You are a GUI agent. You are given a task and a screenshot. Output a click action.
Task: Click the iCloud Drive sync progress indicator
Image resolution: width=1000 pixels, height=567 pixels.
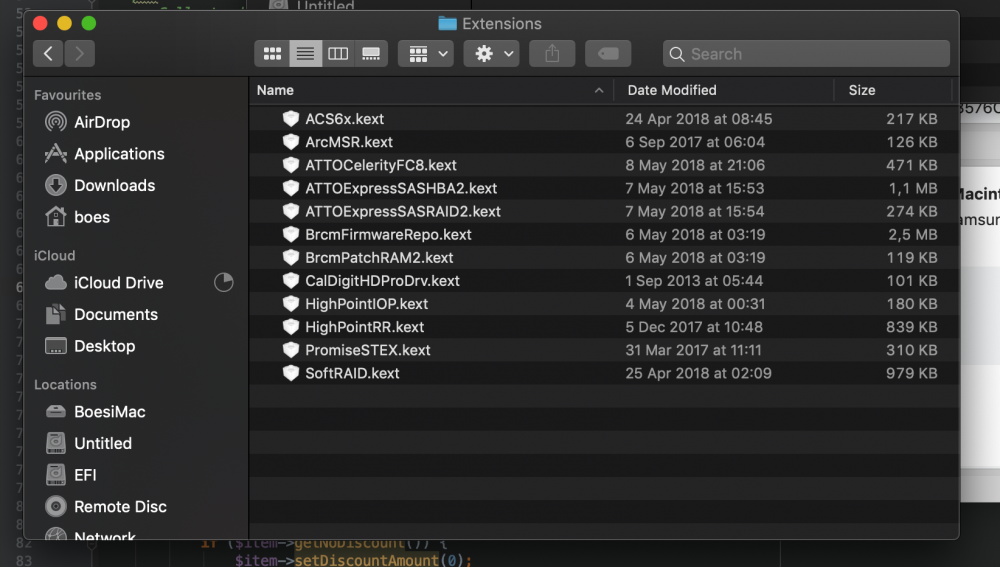click(223, 282)
